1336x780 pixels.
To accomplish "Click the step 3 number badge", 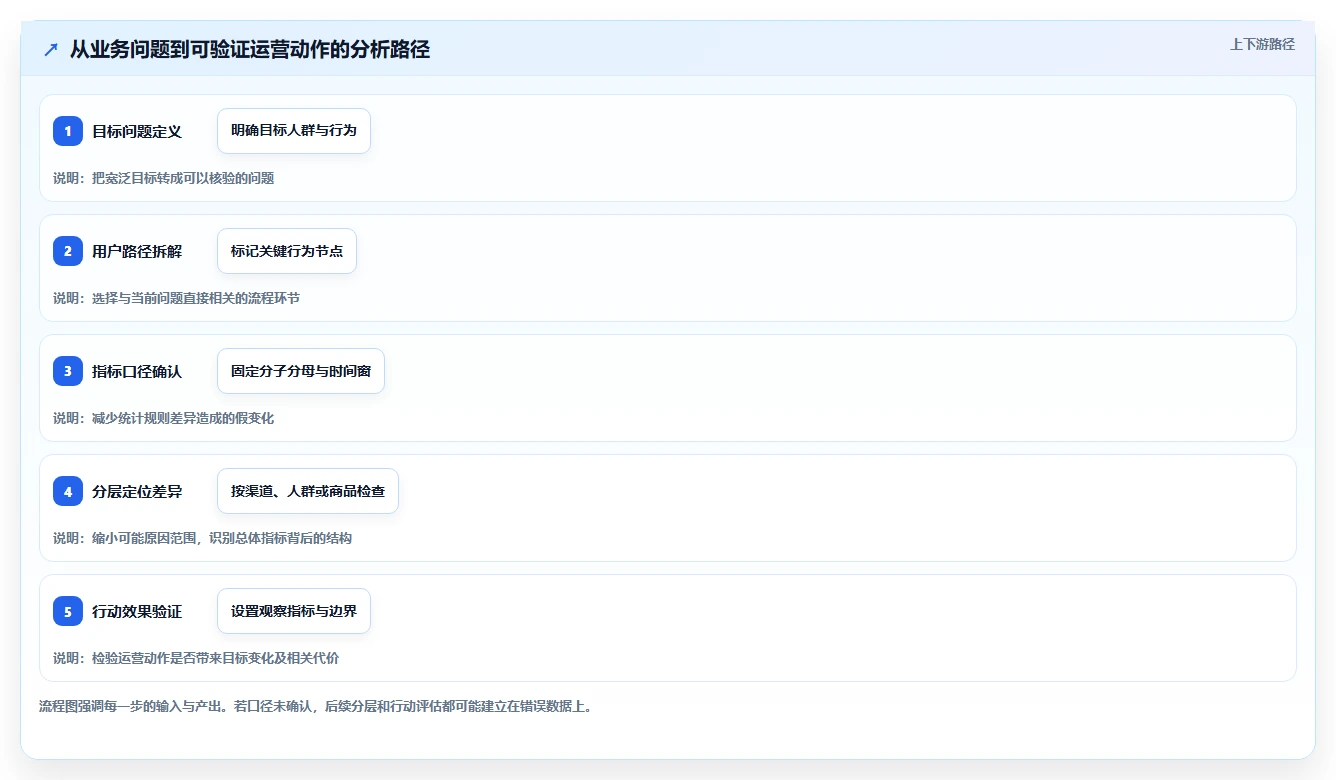I will [68, 371].
